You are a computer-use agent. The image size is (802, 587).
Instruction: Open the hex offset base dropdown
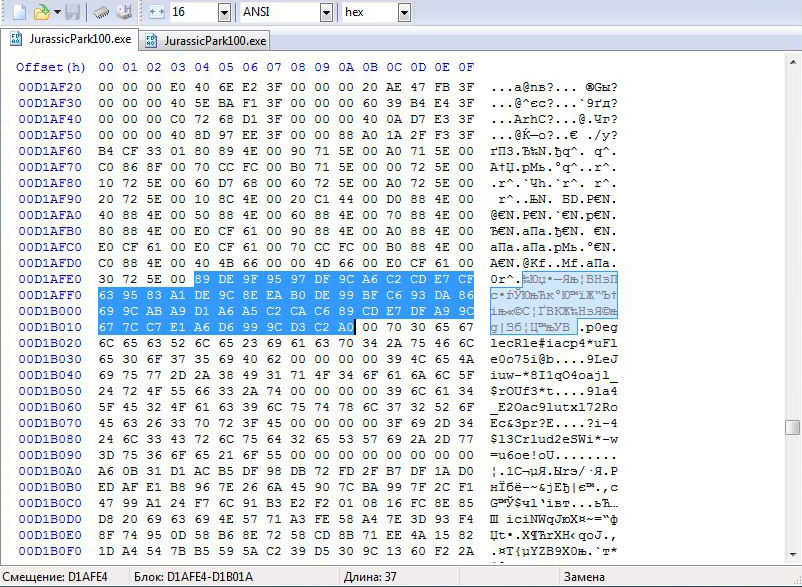click(x=403, y=12)
